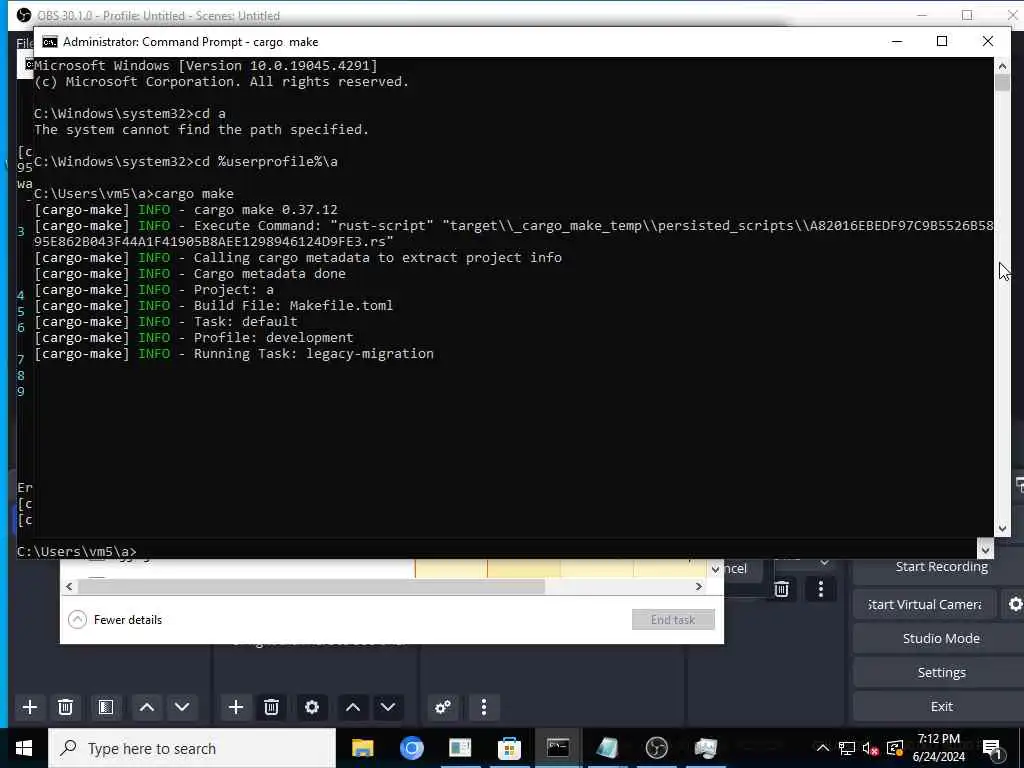1024x768 pixels.
Task: Click the Command Prompt vertical scrollbar thumb
Action: (x=1002, y=83)
